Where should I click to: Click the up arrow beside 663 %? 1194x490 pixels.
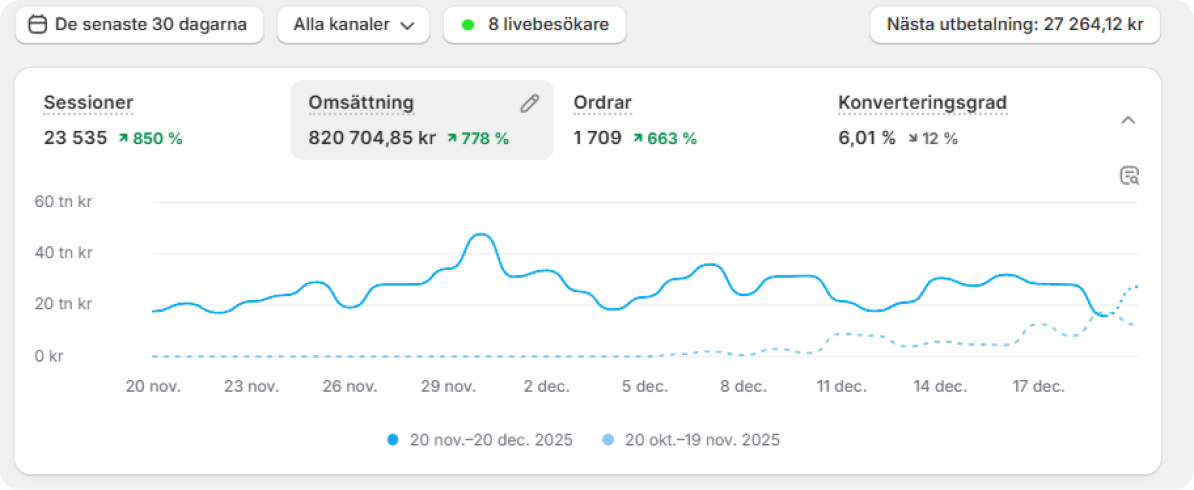pyautogui.click(x=637, y=139)
